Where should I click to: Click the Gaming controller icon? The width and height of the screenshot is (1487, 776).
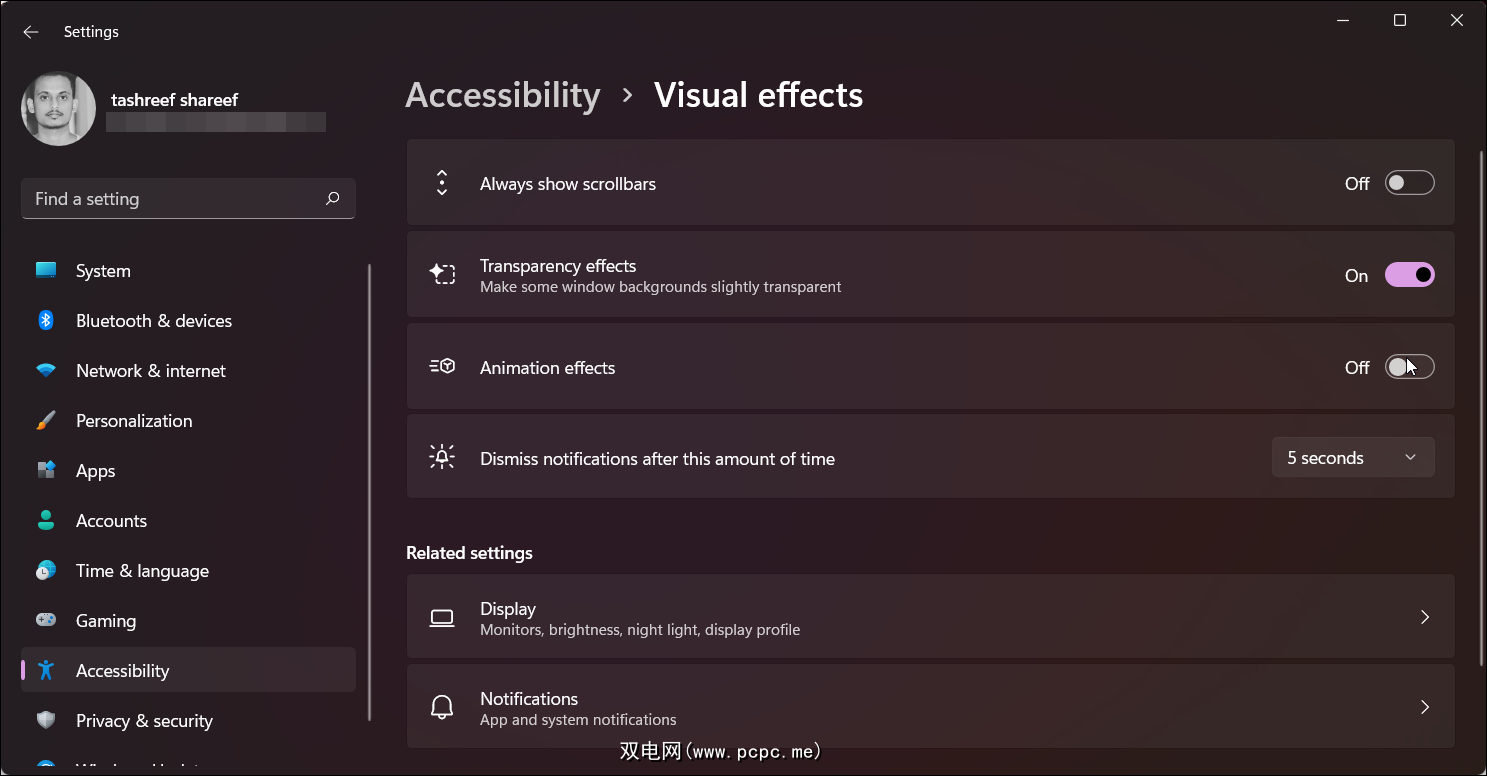pyautogui.click(x=46, y=621)
